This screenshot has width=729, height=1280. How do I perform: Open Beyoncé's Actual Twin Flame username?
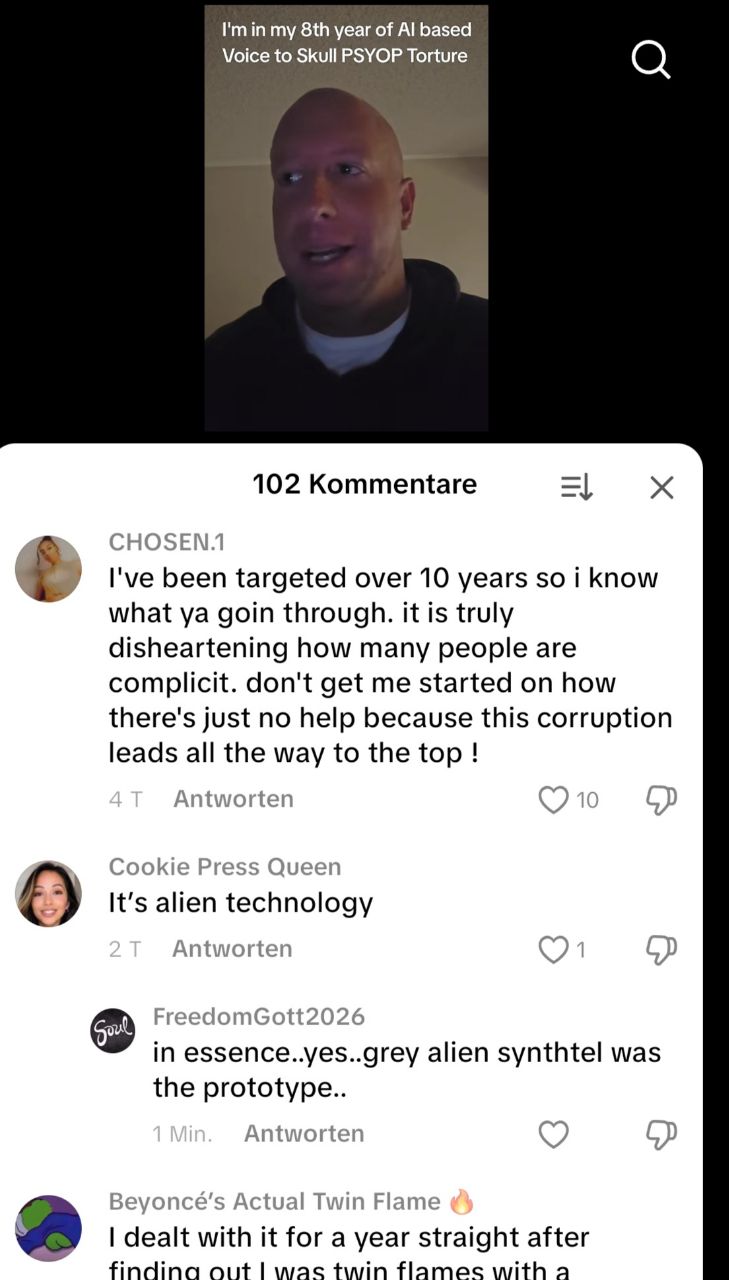point(275,1201)
